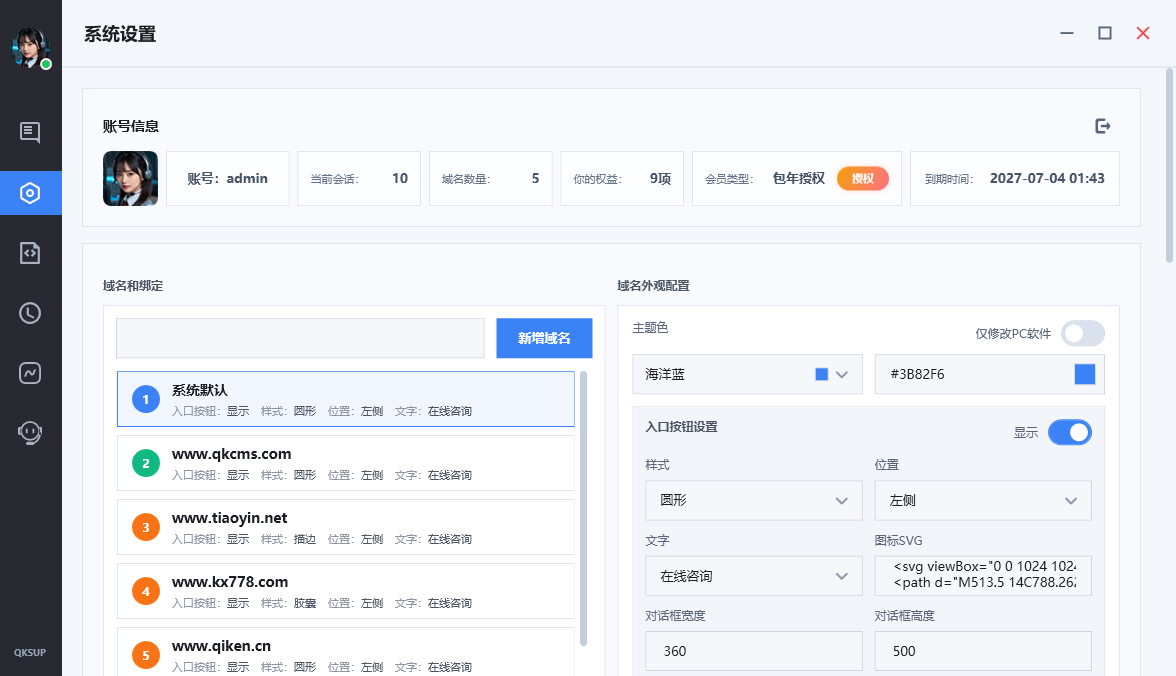Image resolution: width=1176 pixels, height=676 pixels.
Task: Click the 包年授权 membership type text
Action: click(799, 179)
